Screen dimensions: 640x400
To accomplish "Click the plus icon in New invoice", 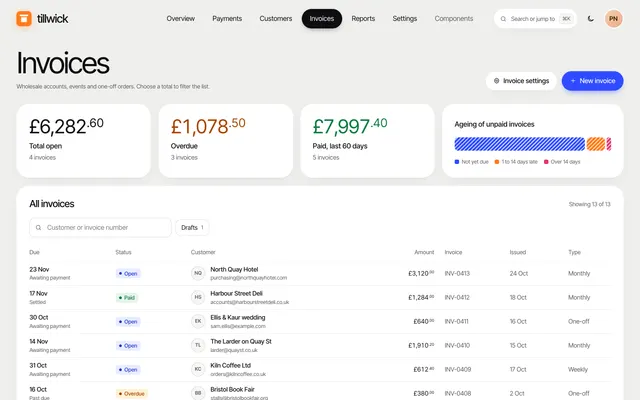I will 573,81.
